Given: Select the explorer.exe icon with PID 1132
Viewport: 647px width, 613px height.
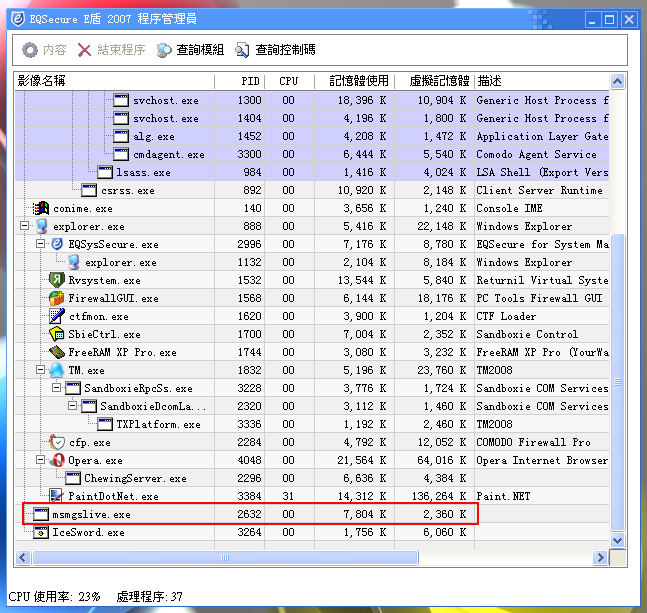Looking at the screenshot, I should [x=73, y=262].
